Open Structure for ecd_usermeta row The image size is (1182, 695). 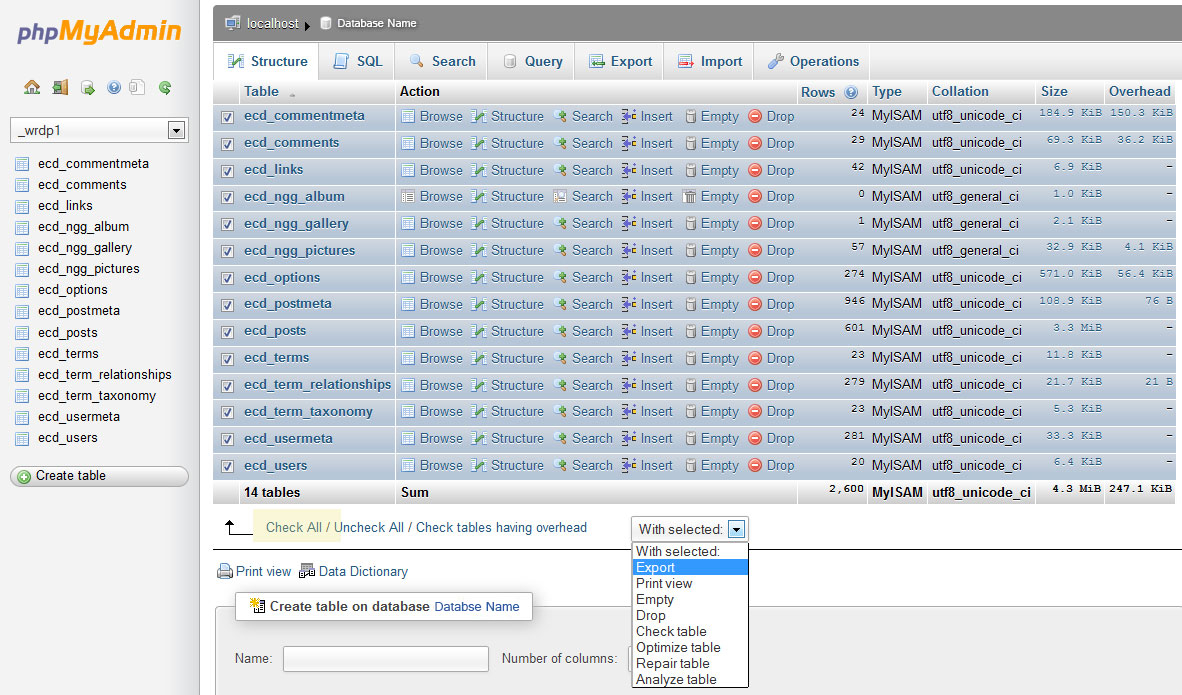(507, 438)
